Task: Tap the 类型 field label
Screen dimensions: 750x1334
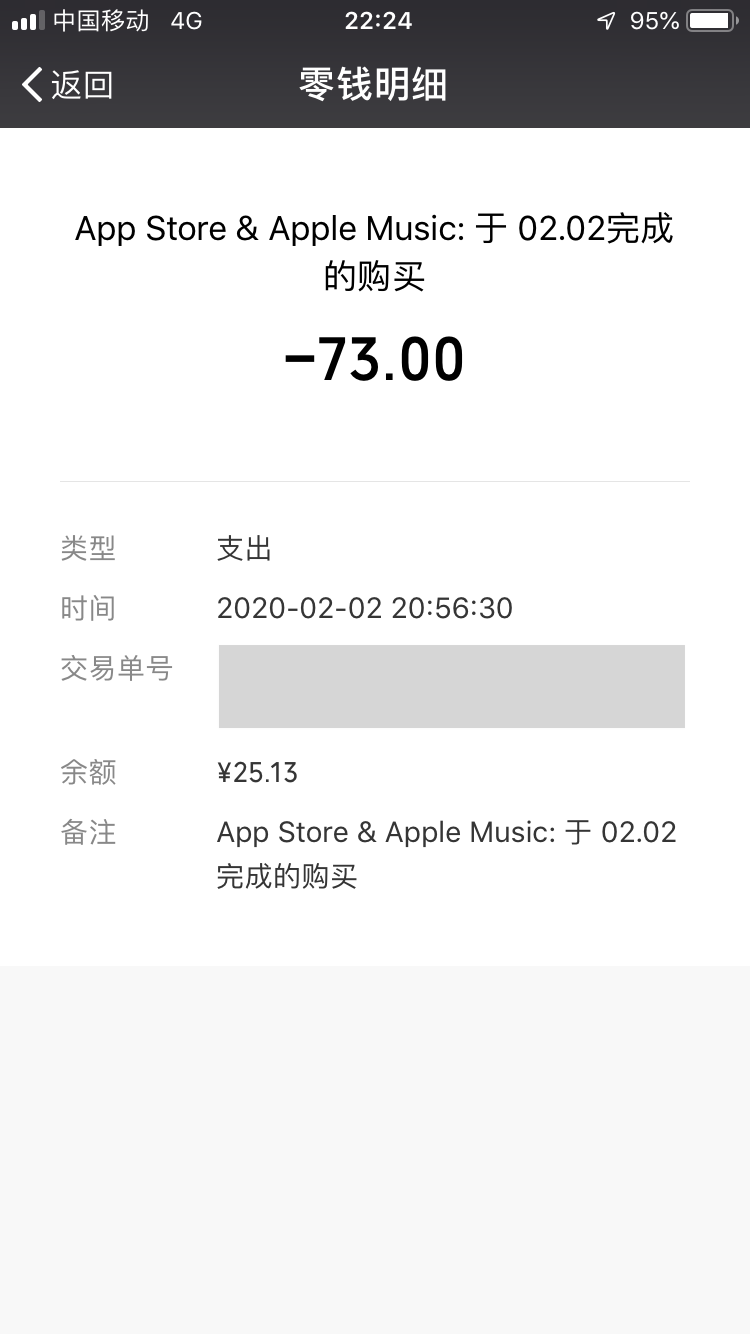Action: point(88,548)
